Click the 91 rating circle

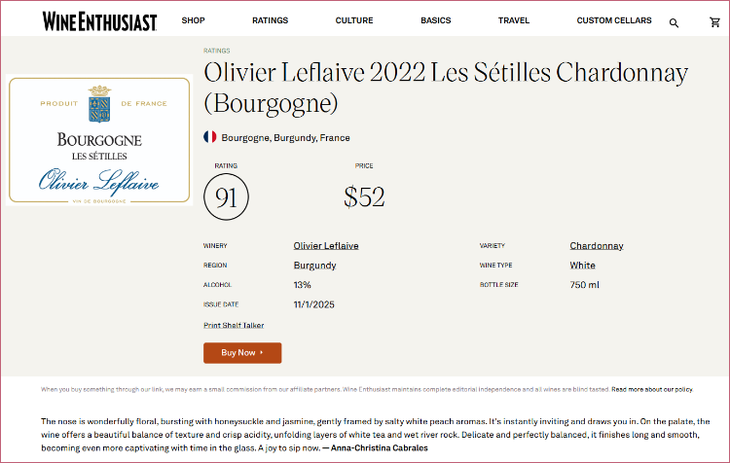pyautogui.click(x=226, y=197)
